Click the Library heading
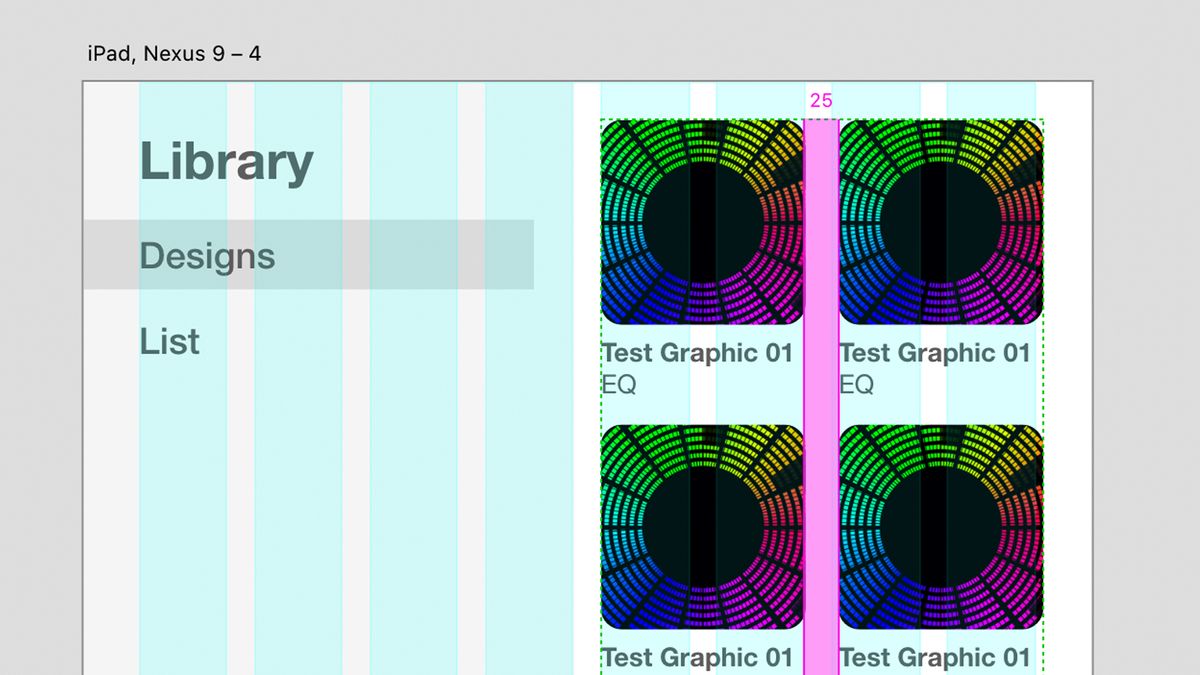Viewport: 1200px width, 675px height. (x=226, y=162)
